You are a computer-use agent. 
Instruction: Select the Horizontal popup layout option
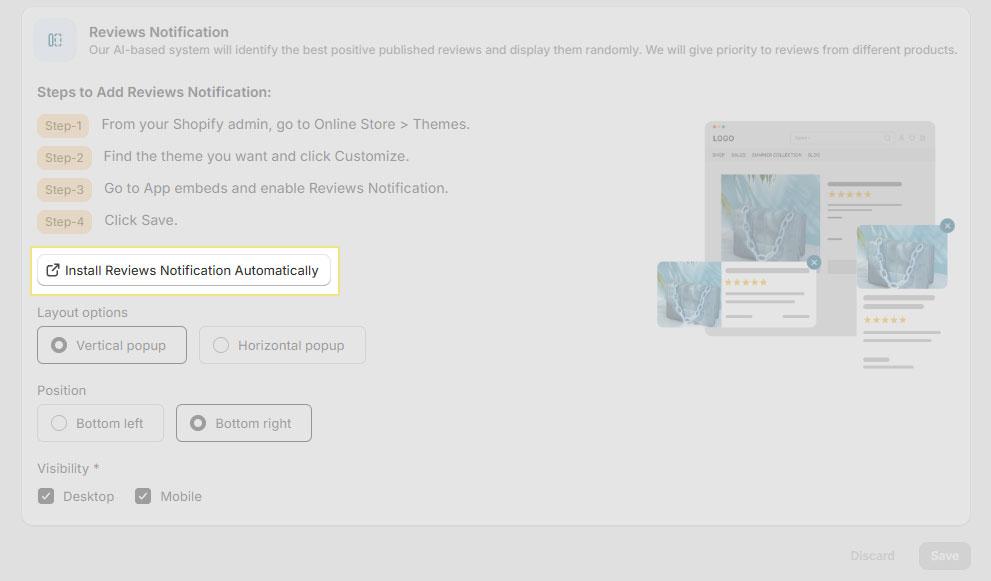[282, 345]
